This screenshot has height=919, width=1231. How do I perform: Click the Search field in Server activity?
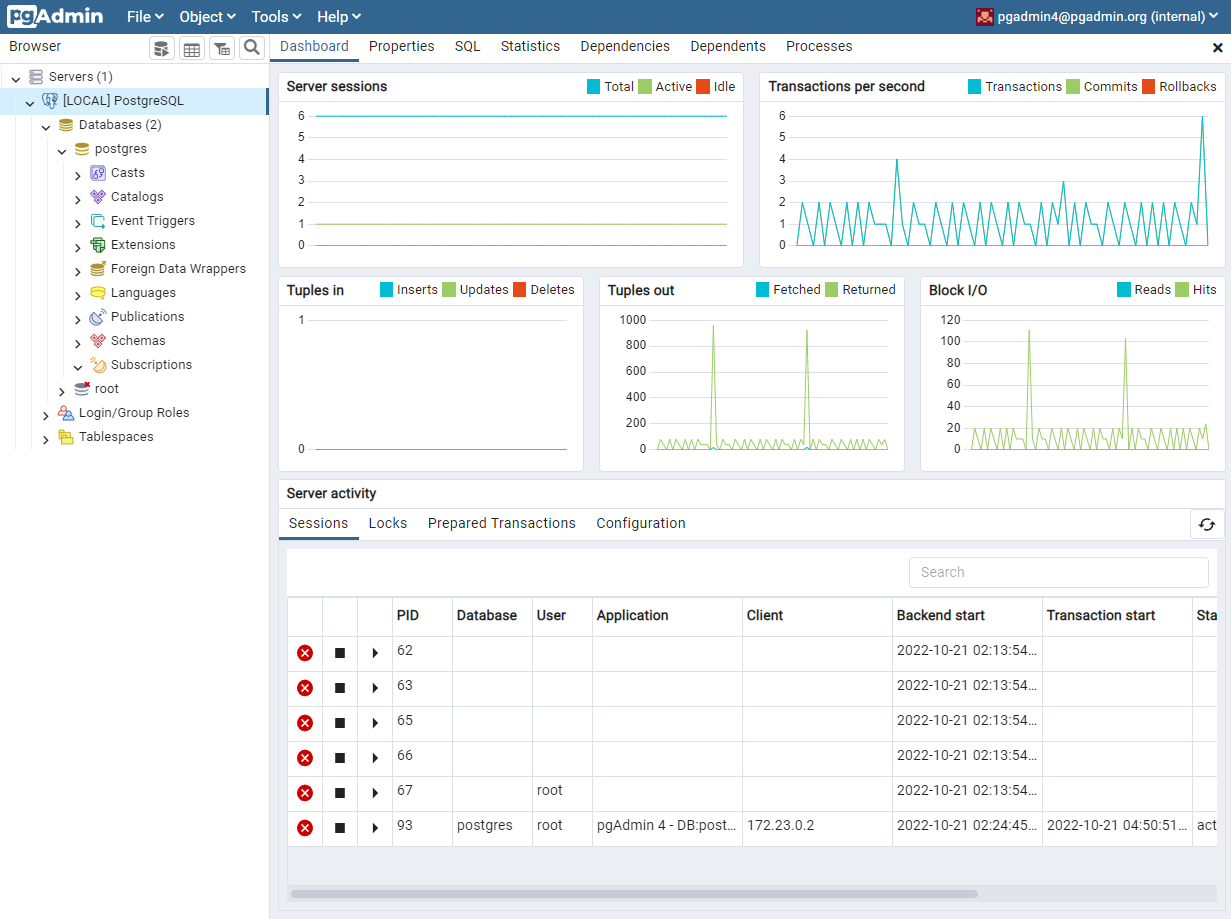[x=1058, y=572]
